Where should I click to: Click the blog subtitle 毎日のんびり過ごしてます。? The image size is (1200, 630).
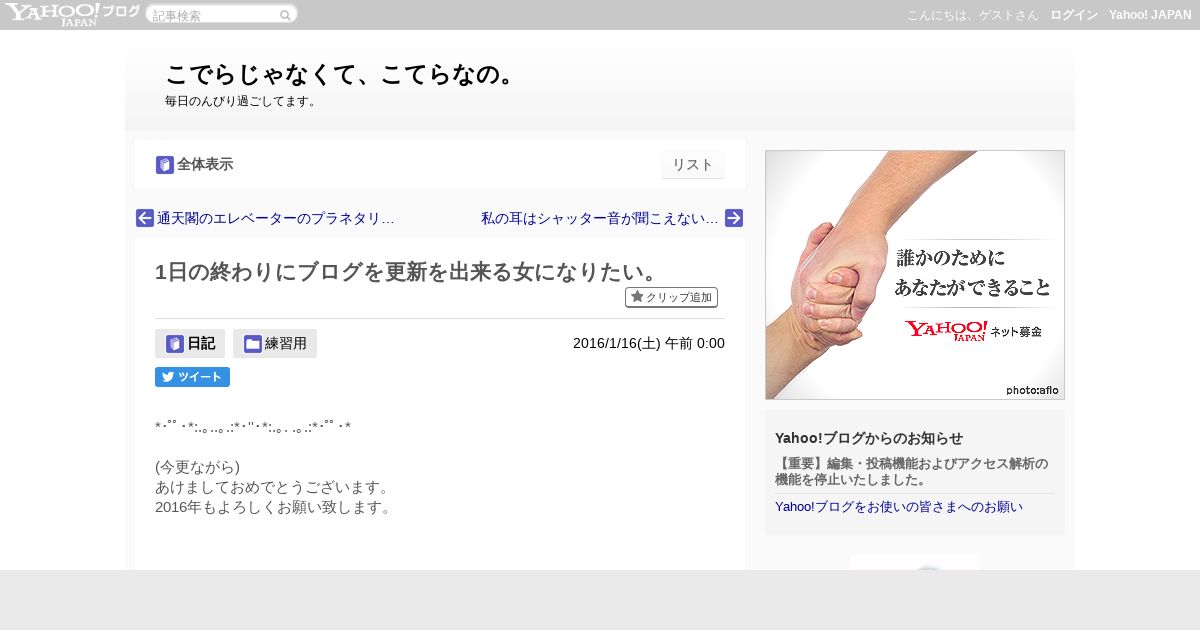point(242,101)
